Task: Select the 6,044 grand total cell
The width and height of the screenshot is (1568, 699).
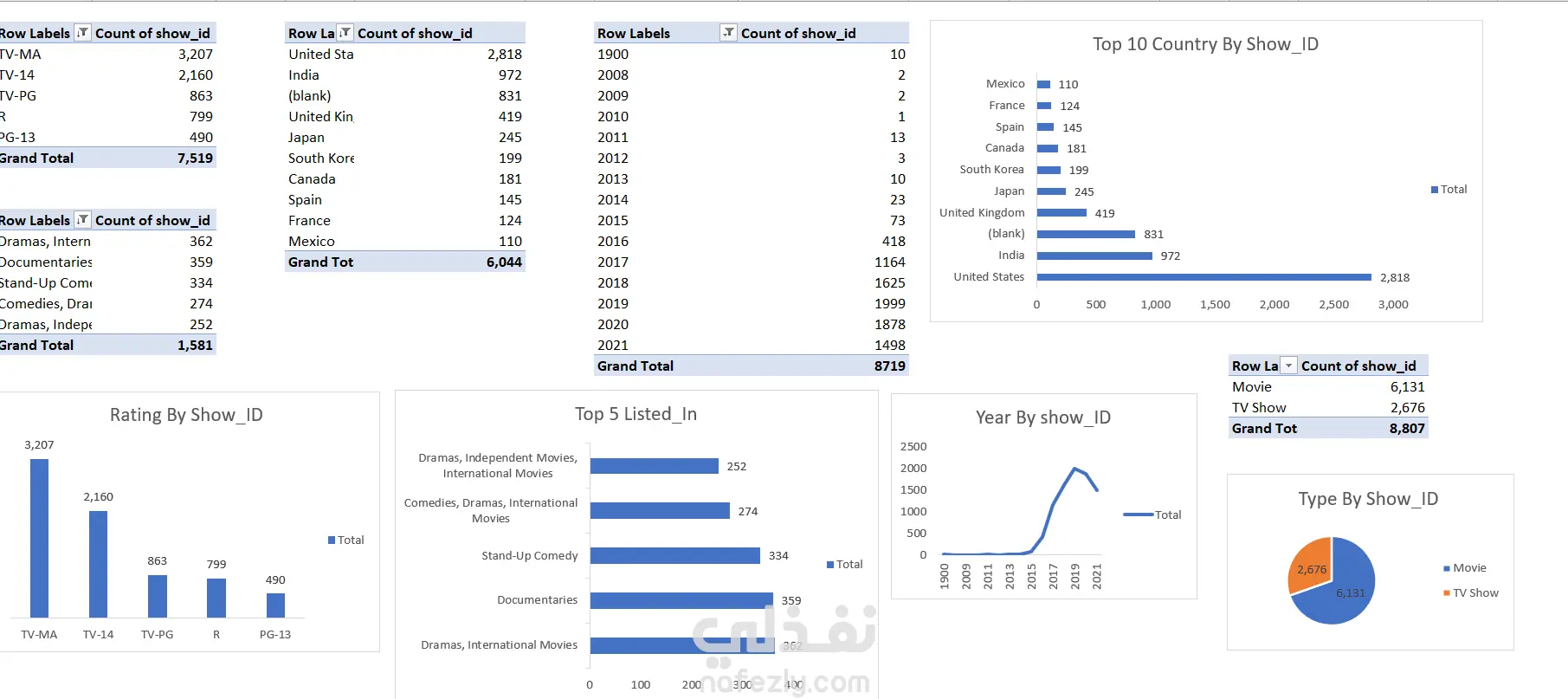Action: tap(441, 262)
